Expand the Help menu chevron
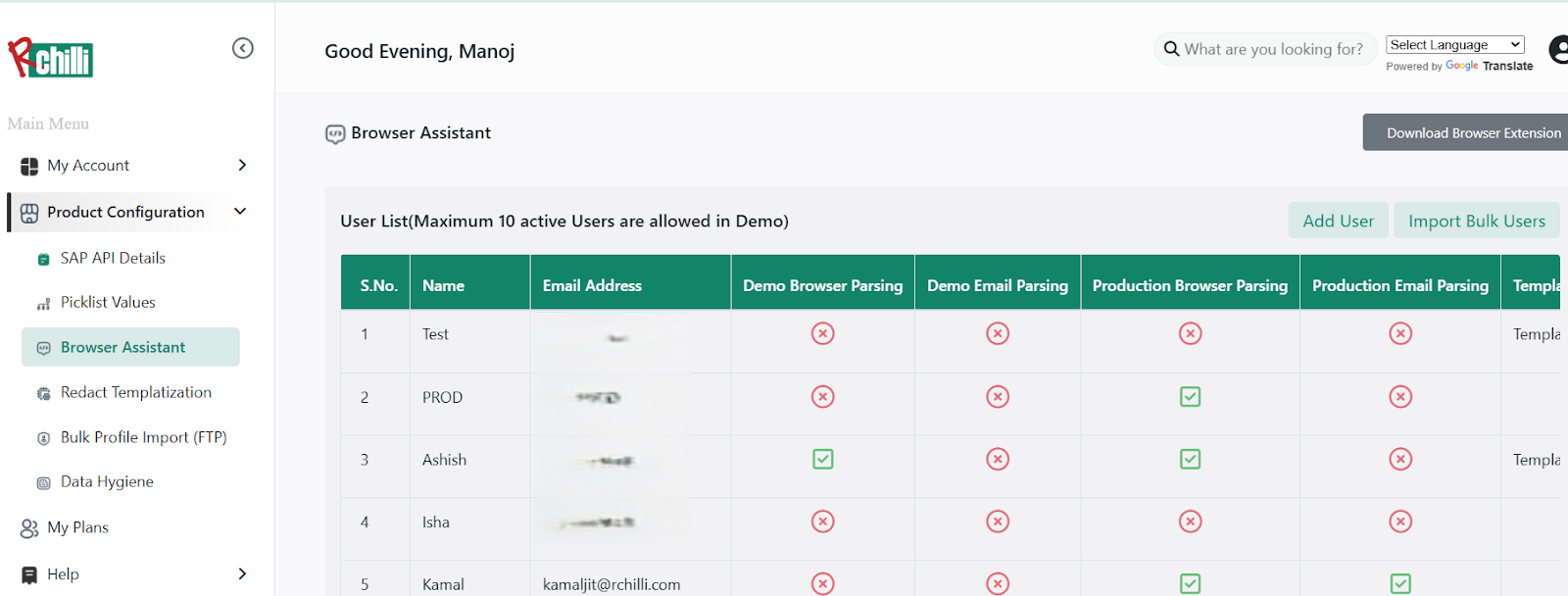The height and width of the screenshot is (596, 1568). tap(242, 574)
